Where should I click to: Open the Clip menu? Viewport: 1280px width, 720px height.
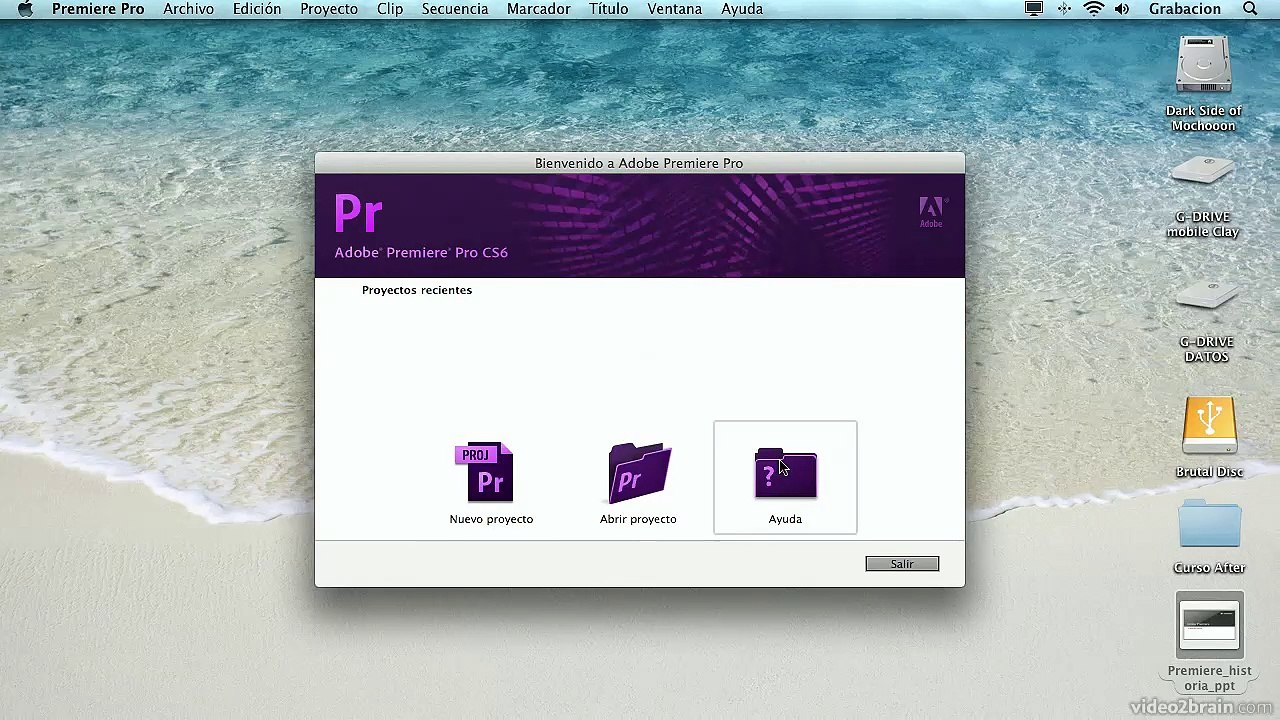point(390,9)
